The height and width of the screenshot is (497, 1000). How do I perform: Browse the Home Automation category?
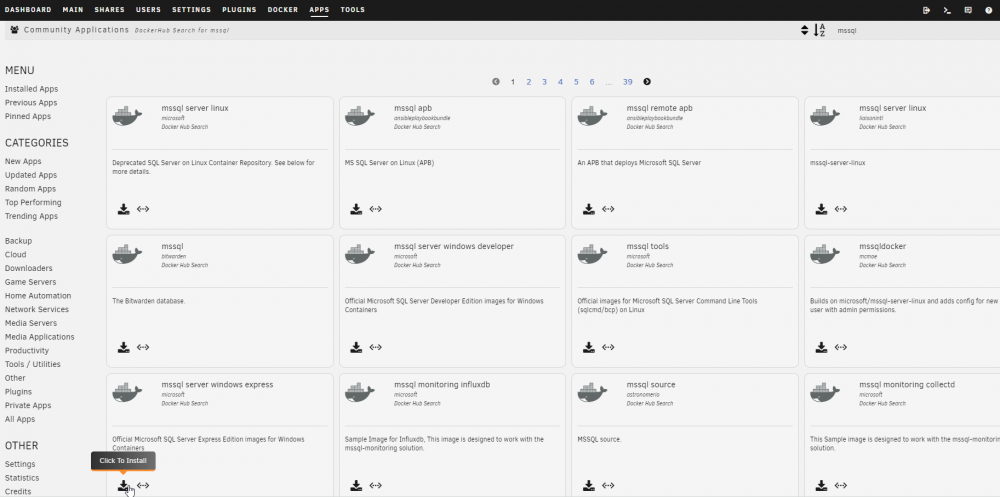[x=38, y=295]
